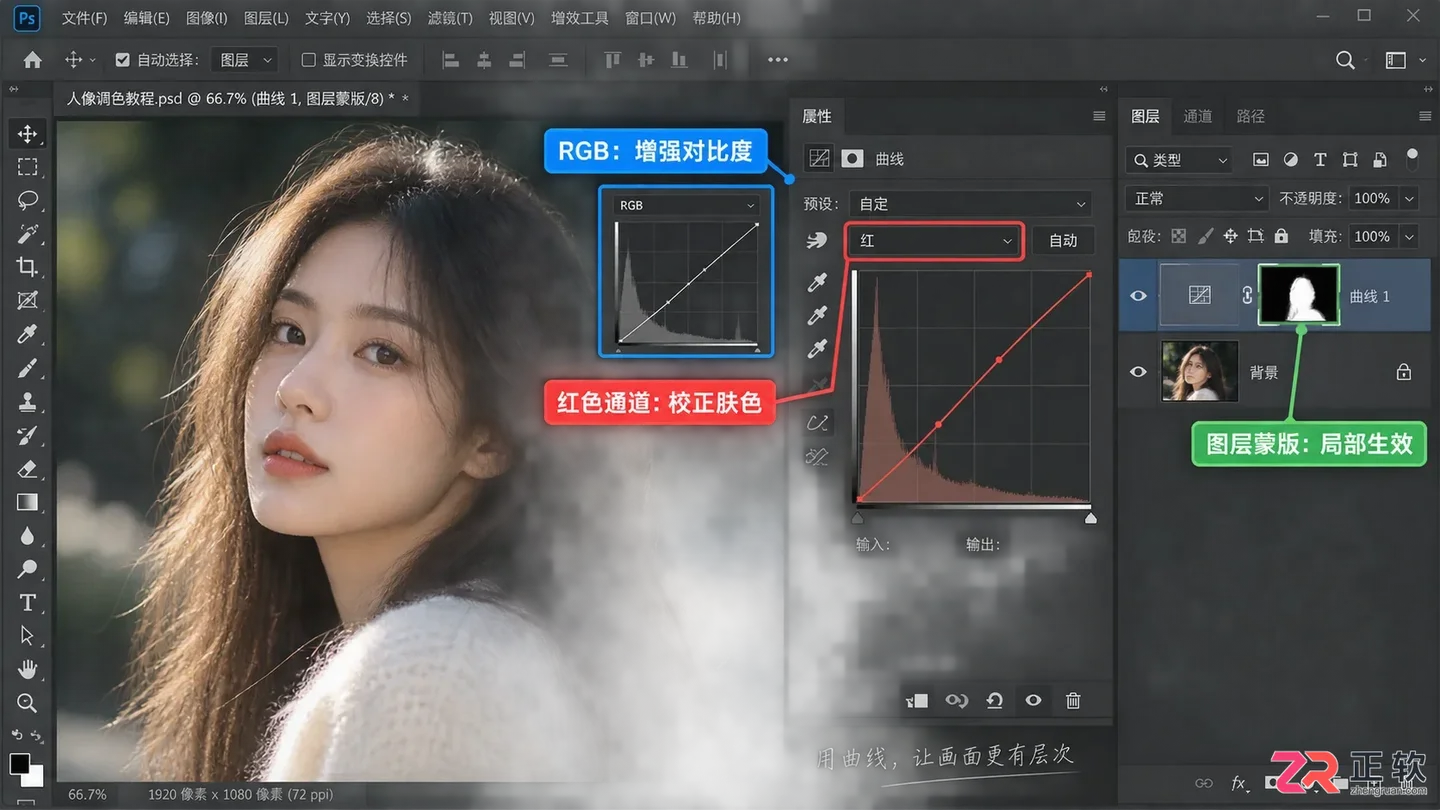This screenshot has width=1440, height=810.
Task: Hide the 背景 layer
Action: coord(1138,372)
